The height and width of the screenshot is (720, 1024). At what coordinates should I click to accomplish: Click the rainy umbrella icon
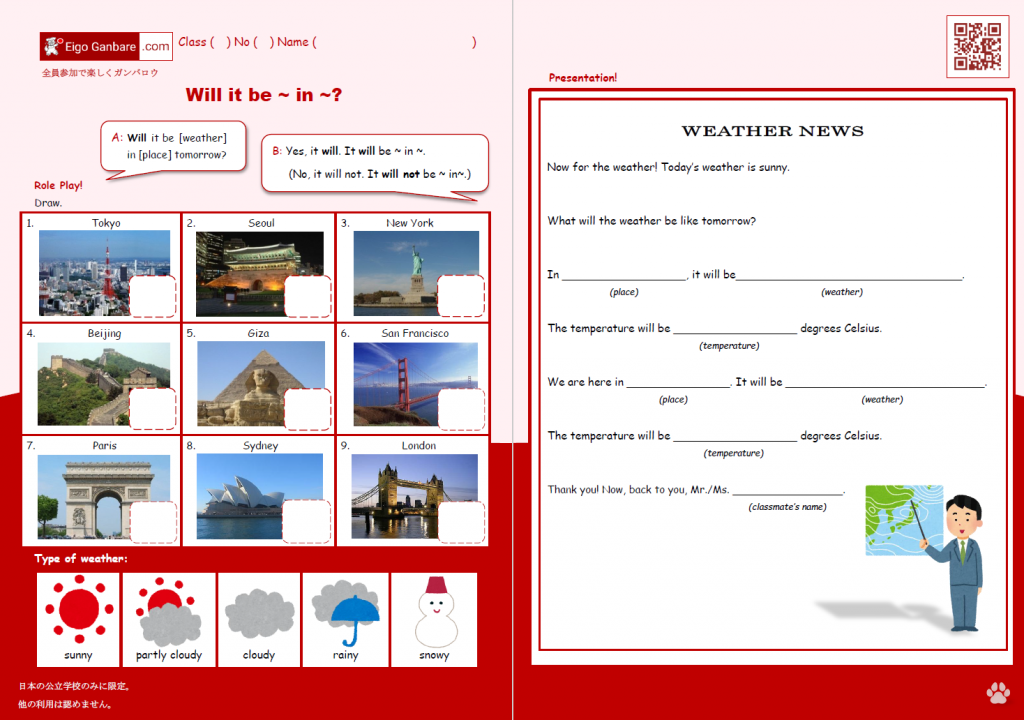pyautogui.click(x=345, y=611)
